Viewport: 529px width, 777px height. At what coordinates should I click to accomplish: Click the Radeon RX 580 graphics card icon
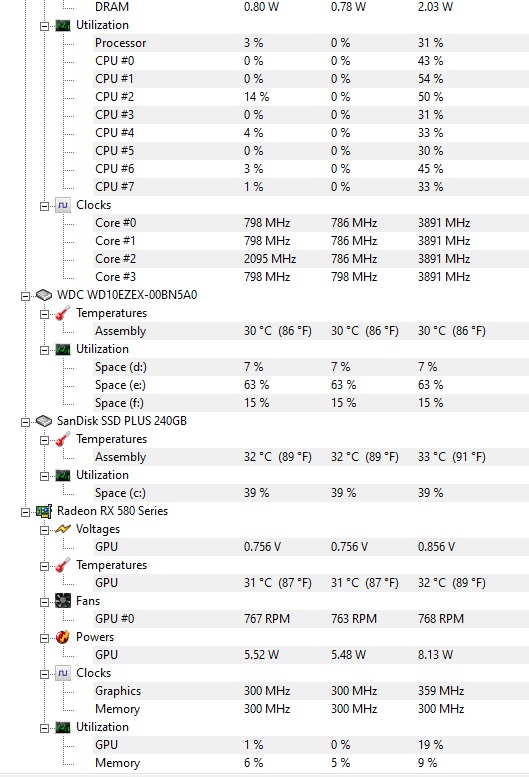pyautogui.click(x=44, y=511)
